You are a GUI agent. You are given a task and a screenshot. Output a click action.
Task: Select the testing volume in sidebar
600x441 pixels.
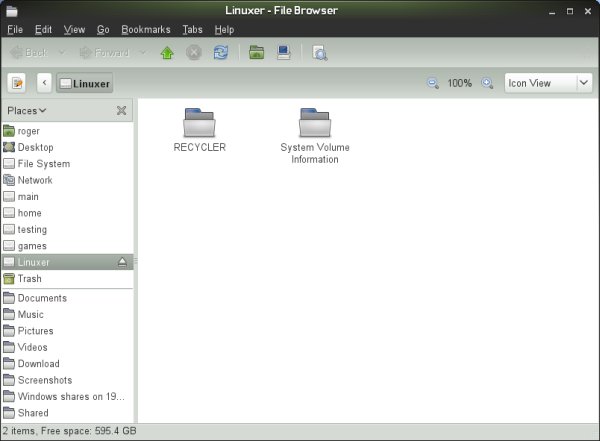(67, 230)
